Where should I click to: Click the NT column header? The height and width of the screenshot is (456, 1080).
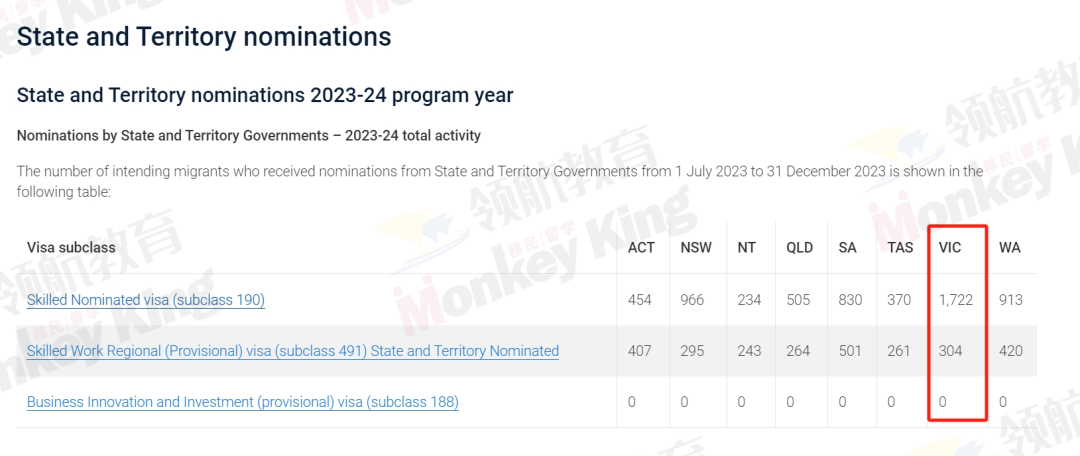point(747,248)
